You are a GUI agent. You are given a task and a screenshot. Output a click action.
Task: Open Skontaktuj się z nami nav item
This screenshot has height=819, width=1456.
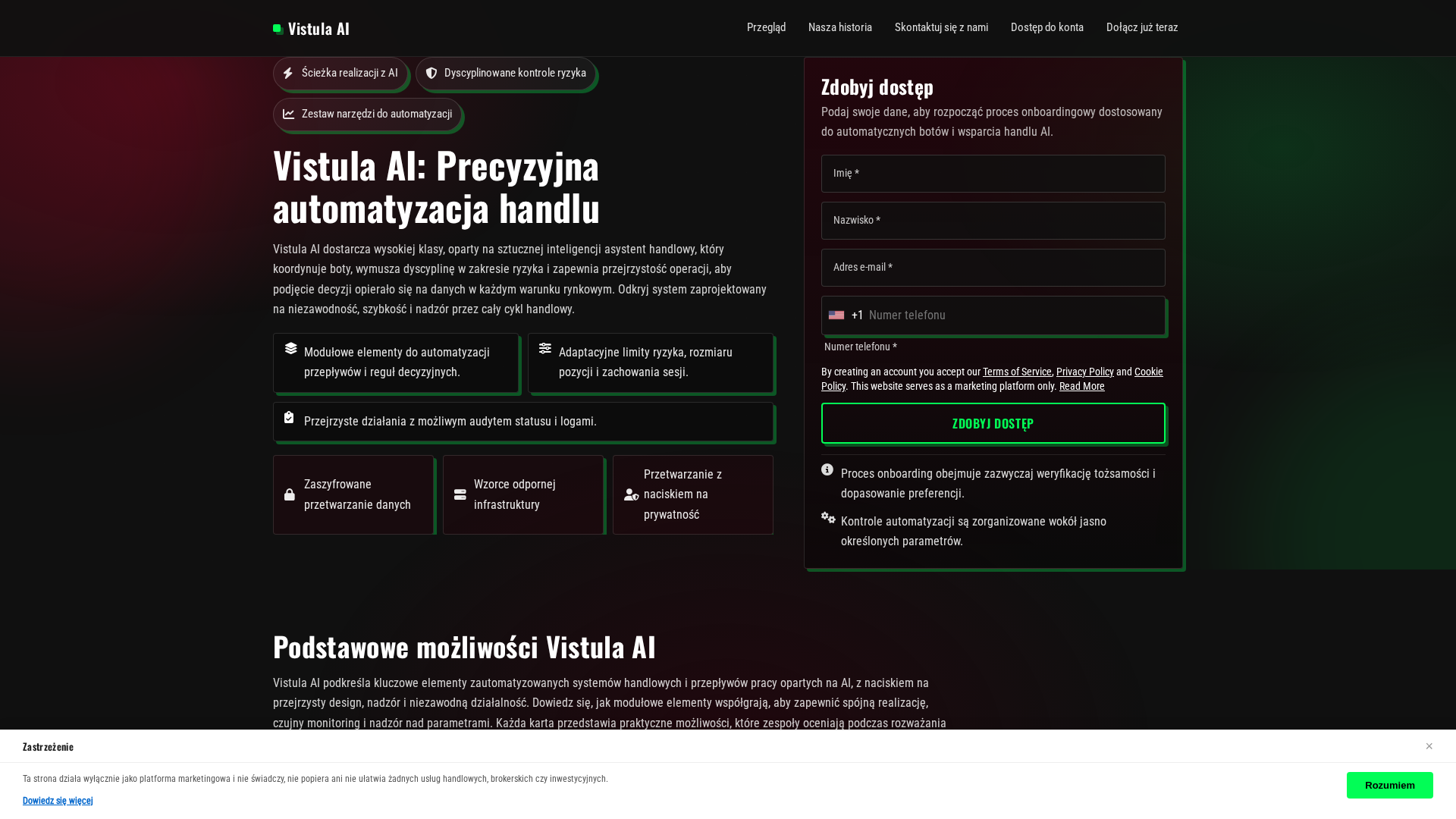[x=941, y=27]
